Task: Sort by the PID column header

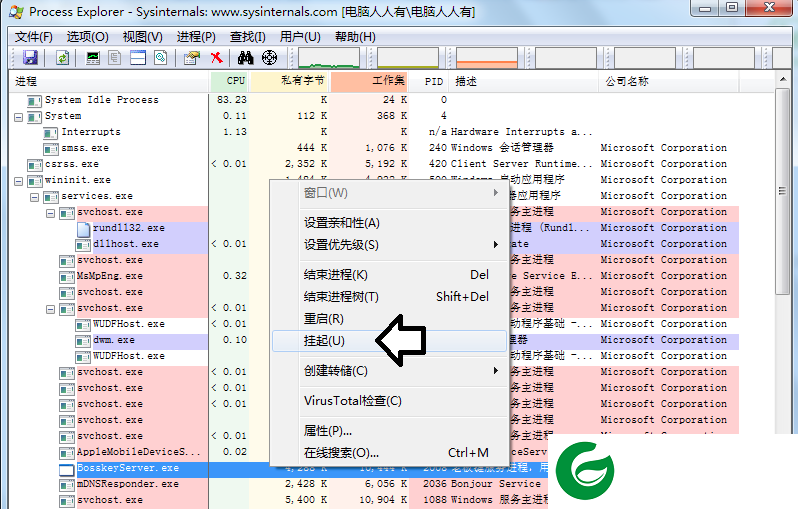Action: pyautogui.click(x=431, y=81)
